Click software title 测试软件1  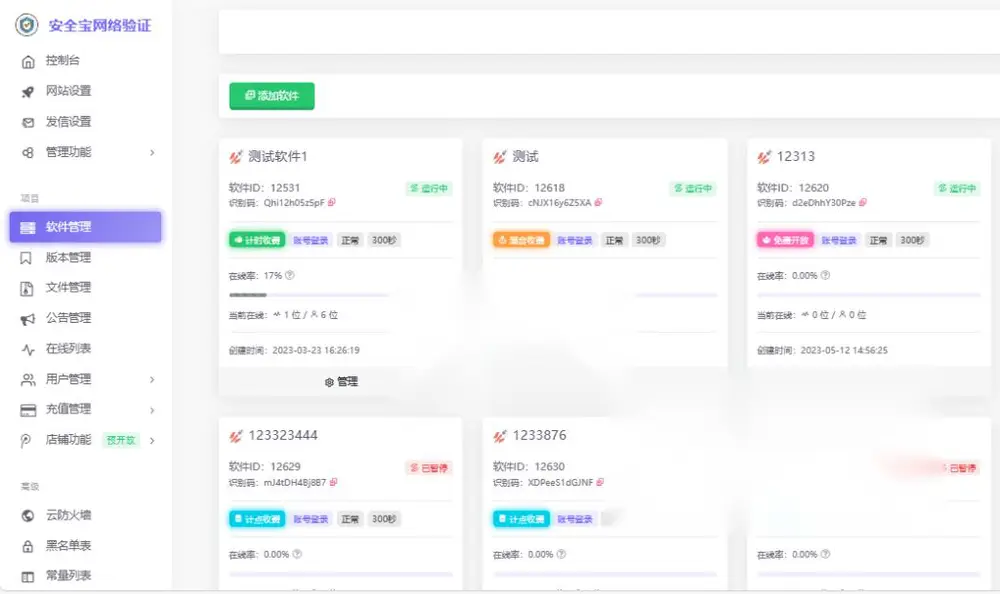277,156
